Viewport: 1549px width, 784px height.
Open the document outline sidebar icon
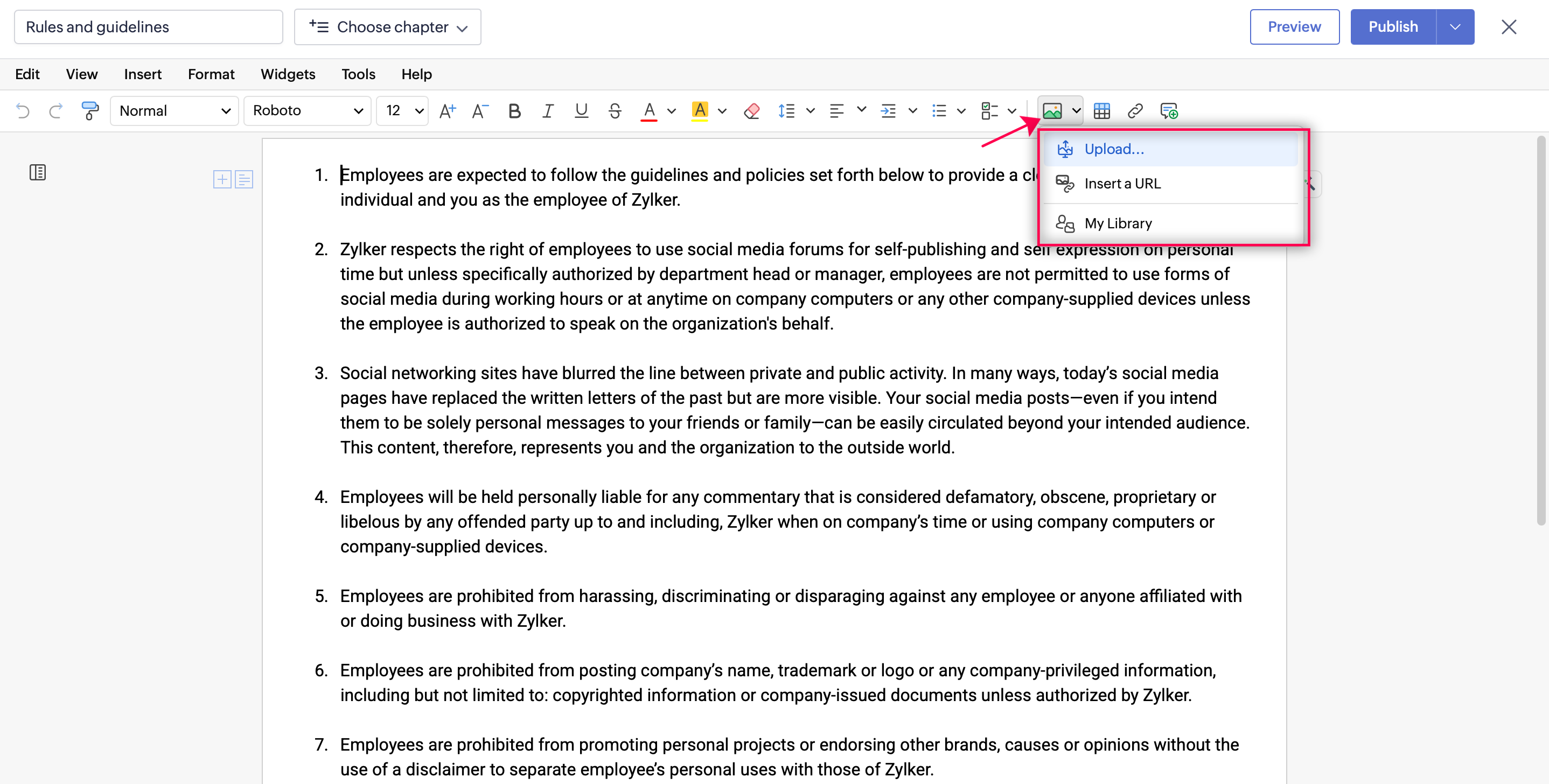[x=37, y=172]
